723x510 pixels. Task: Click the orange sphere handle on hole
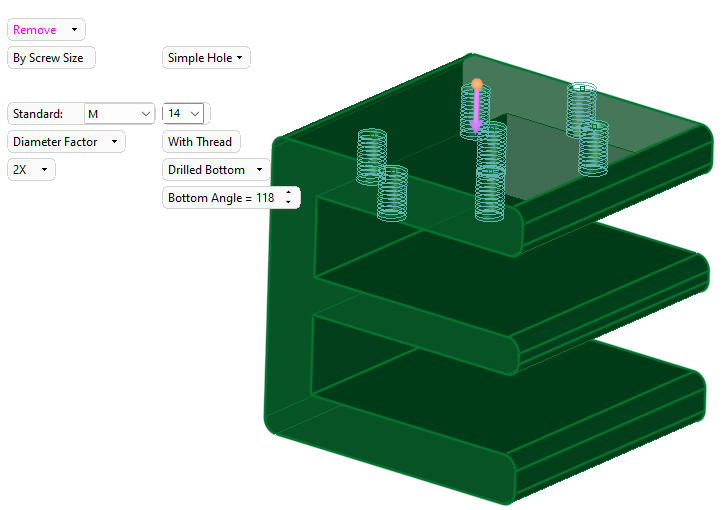tap(477, 84)
